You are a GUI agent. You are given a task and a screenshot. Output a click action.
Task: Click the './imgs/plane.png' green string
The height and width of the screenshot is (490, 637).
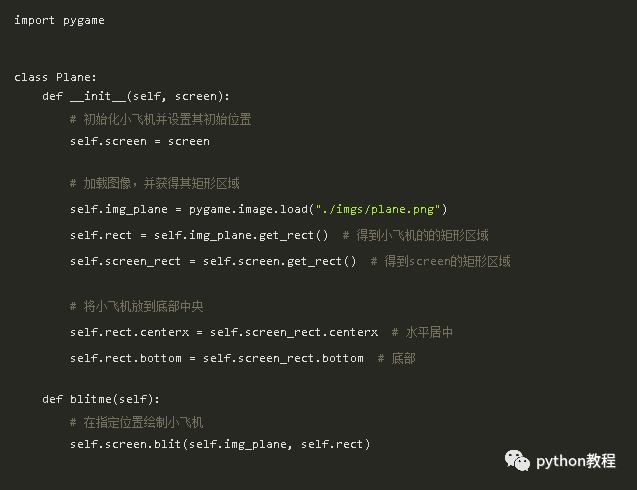[x=378, y=209]
